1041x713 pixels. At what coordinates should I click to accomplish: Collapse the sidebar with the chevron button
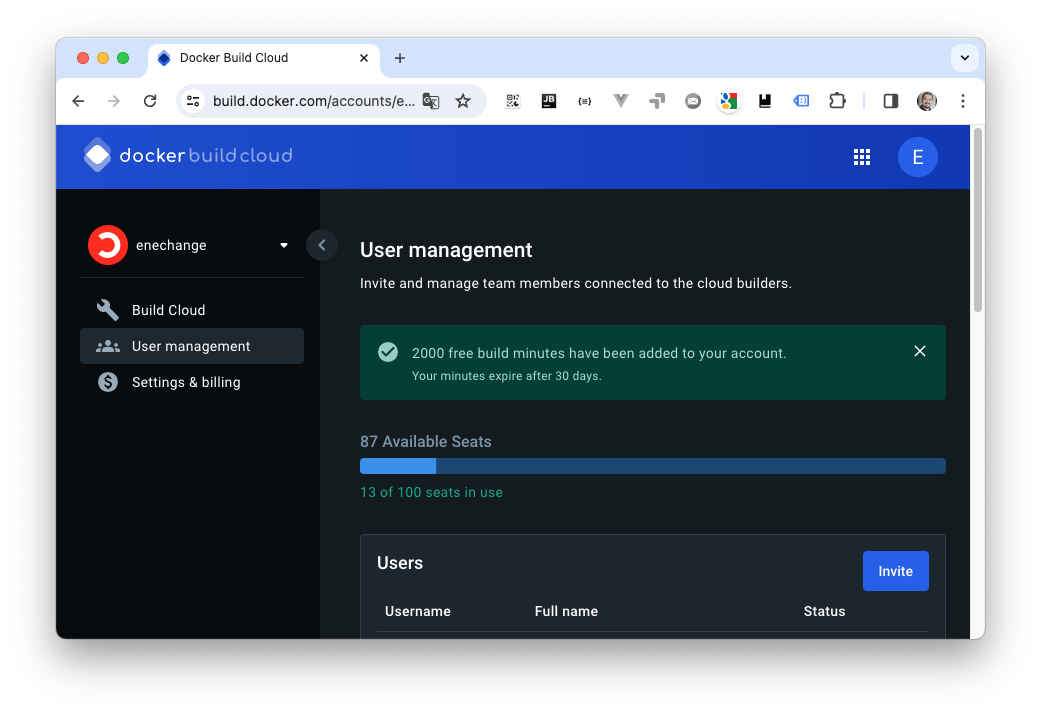(322, 245)
